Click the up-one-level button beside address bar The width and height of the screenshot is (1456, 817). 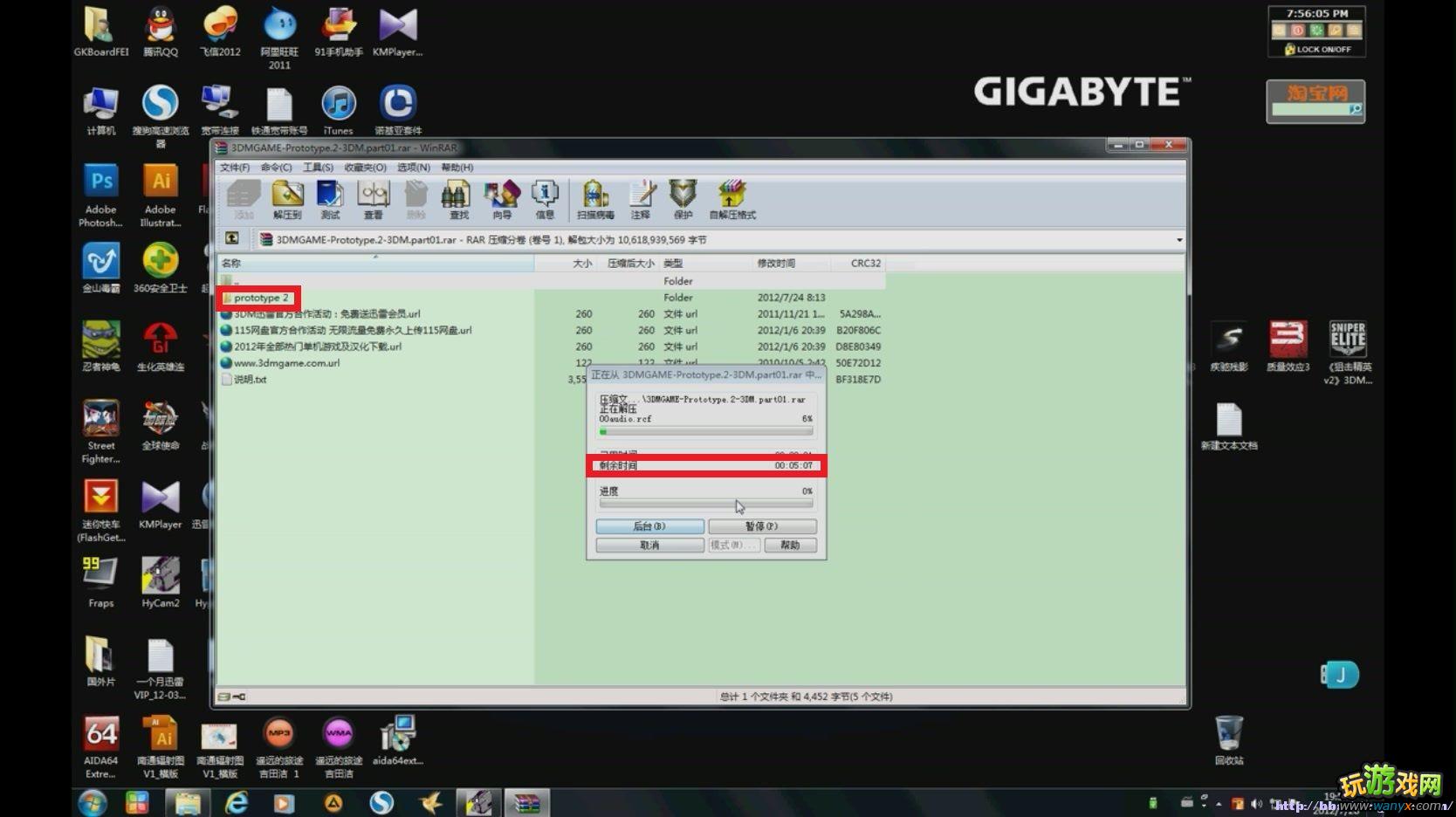(x=232, y=238)
